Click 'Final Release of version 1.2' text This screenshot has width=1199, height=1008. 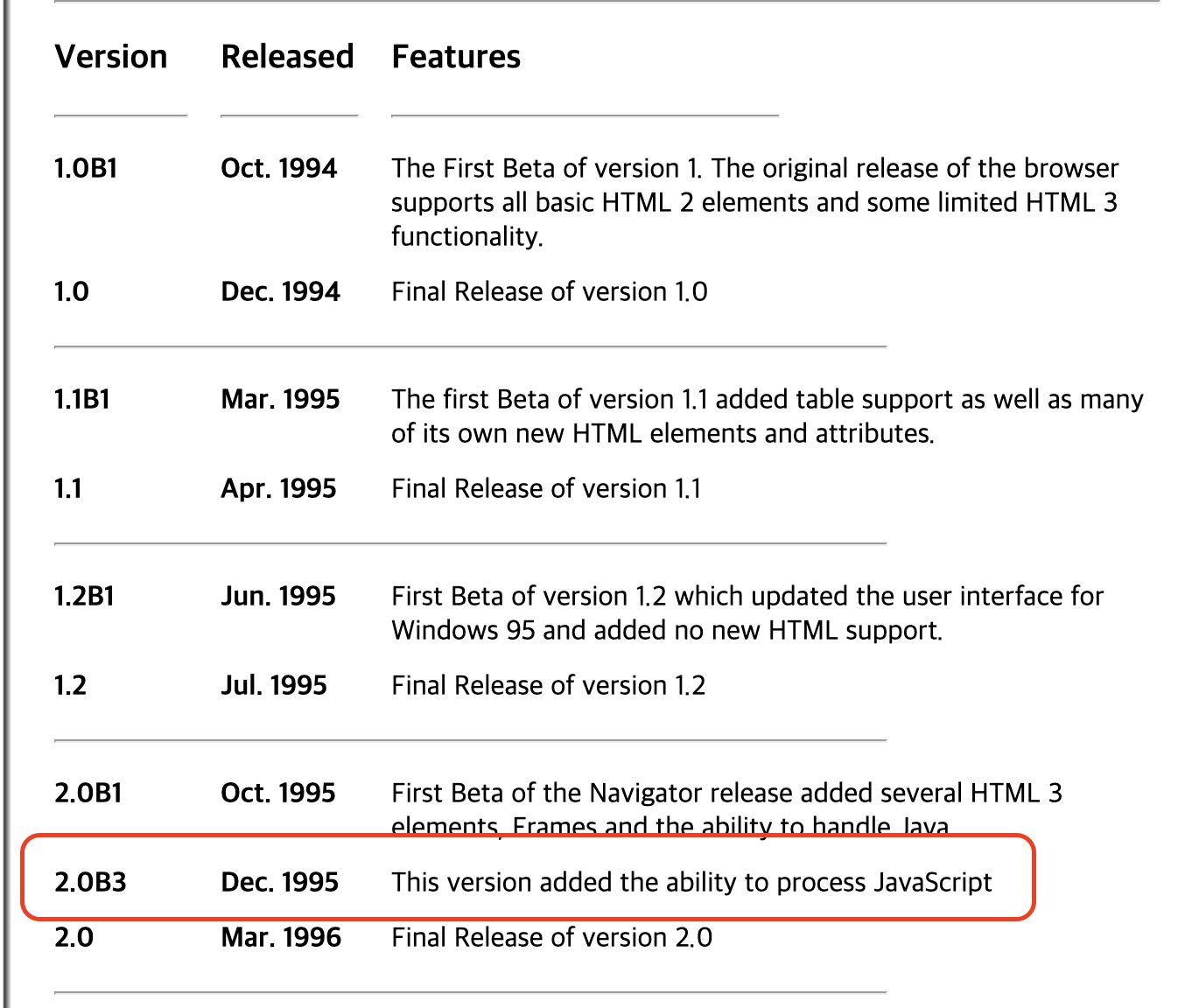pos(549,685)
